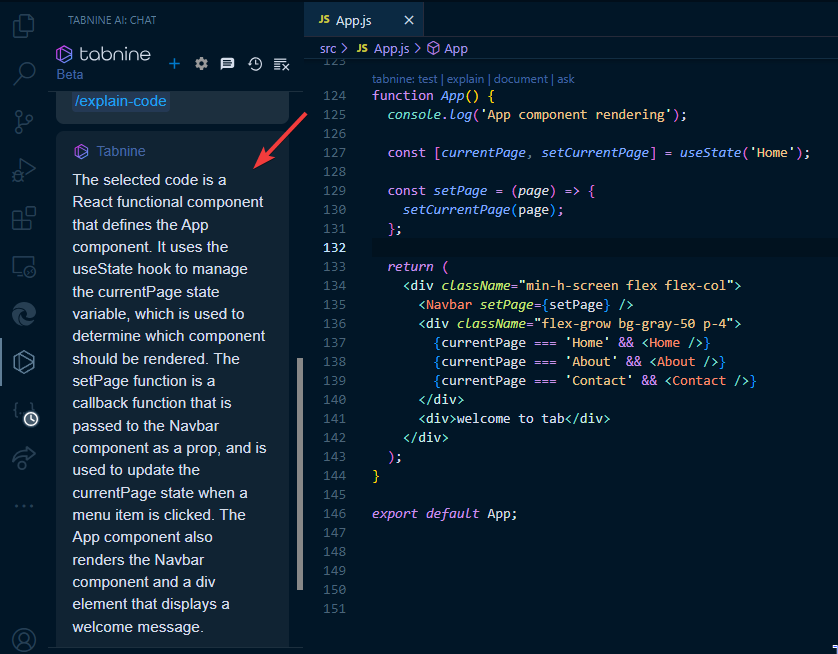This screenshot has width=838, height=654.
Task: Open the share arrow icon in activity bar
Action: click(24, 458)
